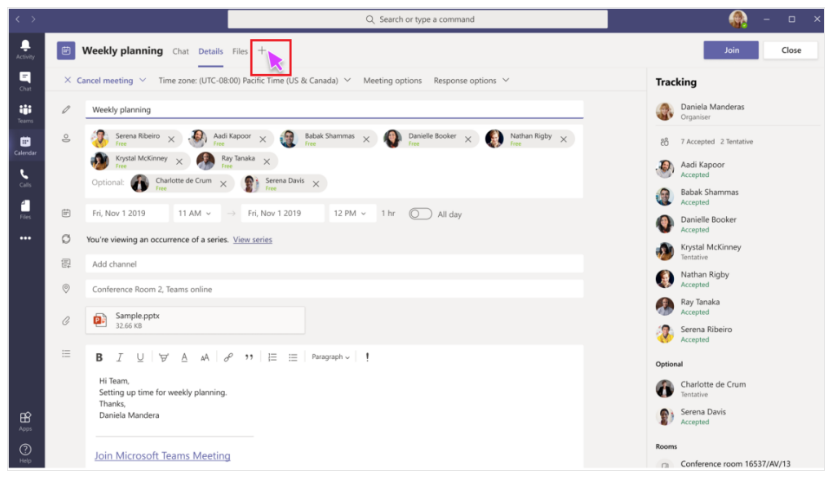The image size is (825, 481).
Task: Switch to the Details tab
Action: click(210, 51)
